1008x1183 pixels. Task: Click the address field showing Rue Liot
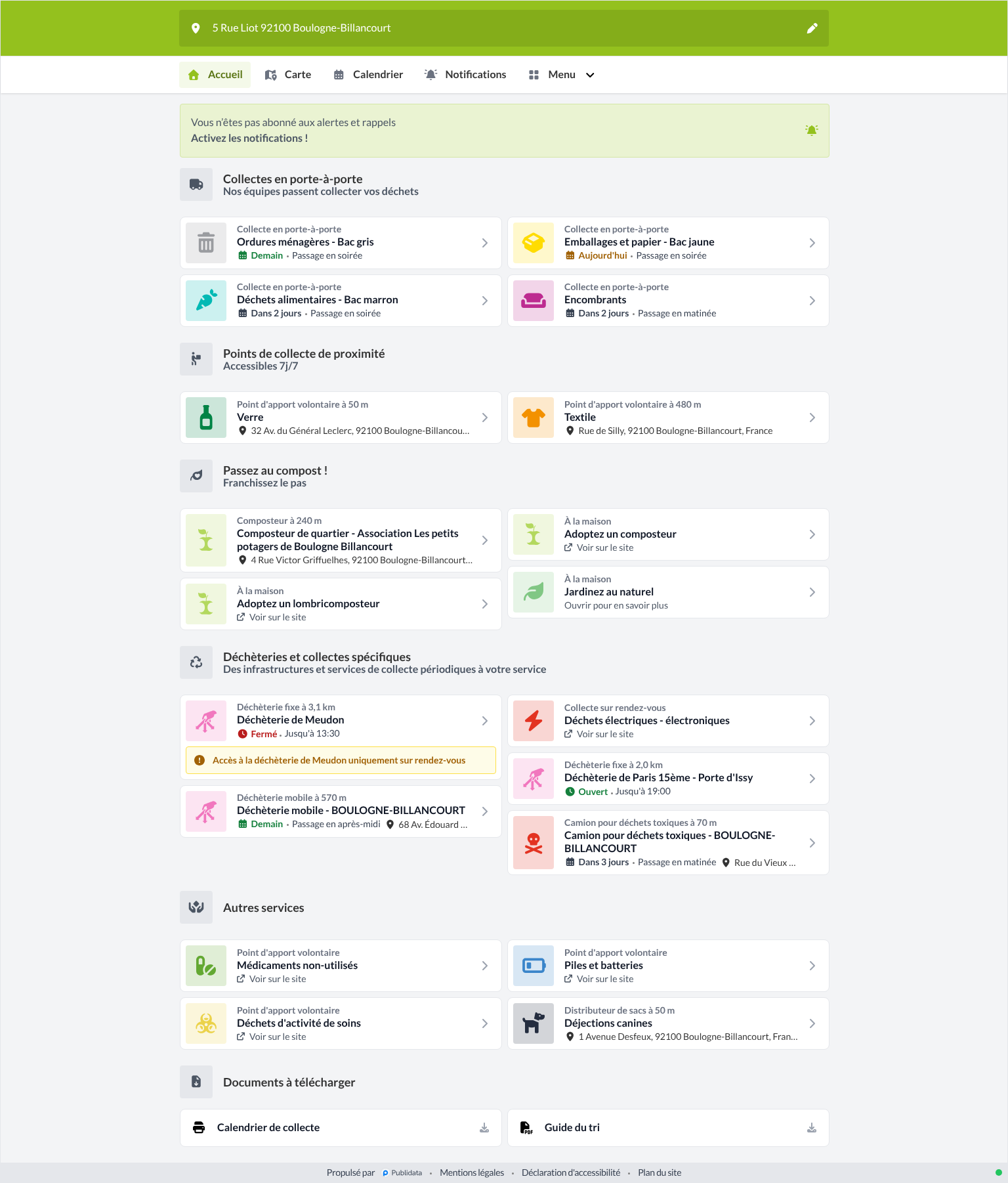click(504, 28)
